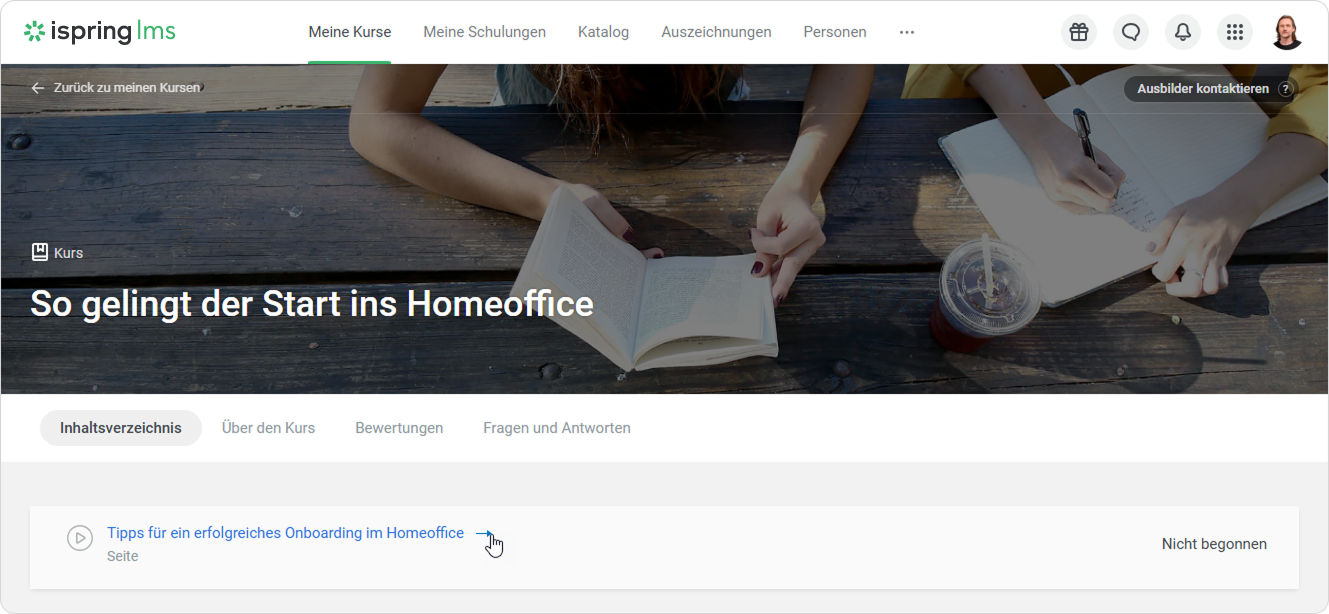Viewport: 1329px width, 614px height.
Task: Click the iSpring LMS logo
Action: coord(100,32)
